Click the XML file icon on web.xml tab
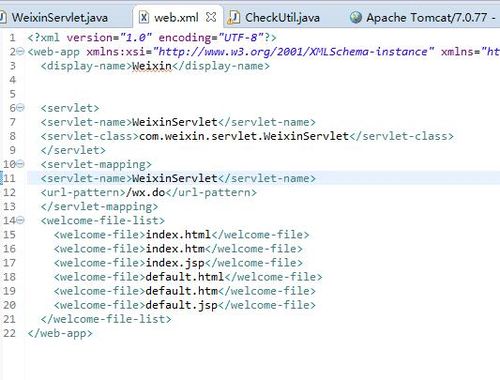The width and height of the screenshot is (500, 380). pos(144,17)
